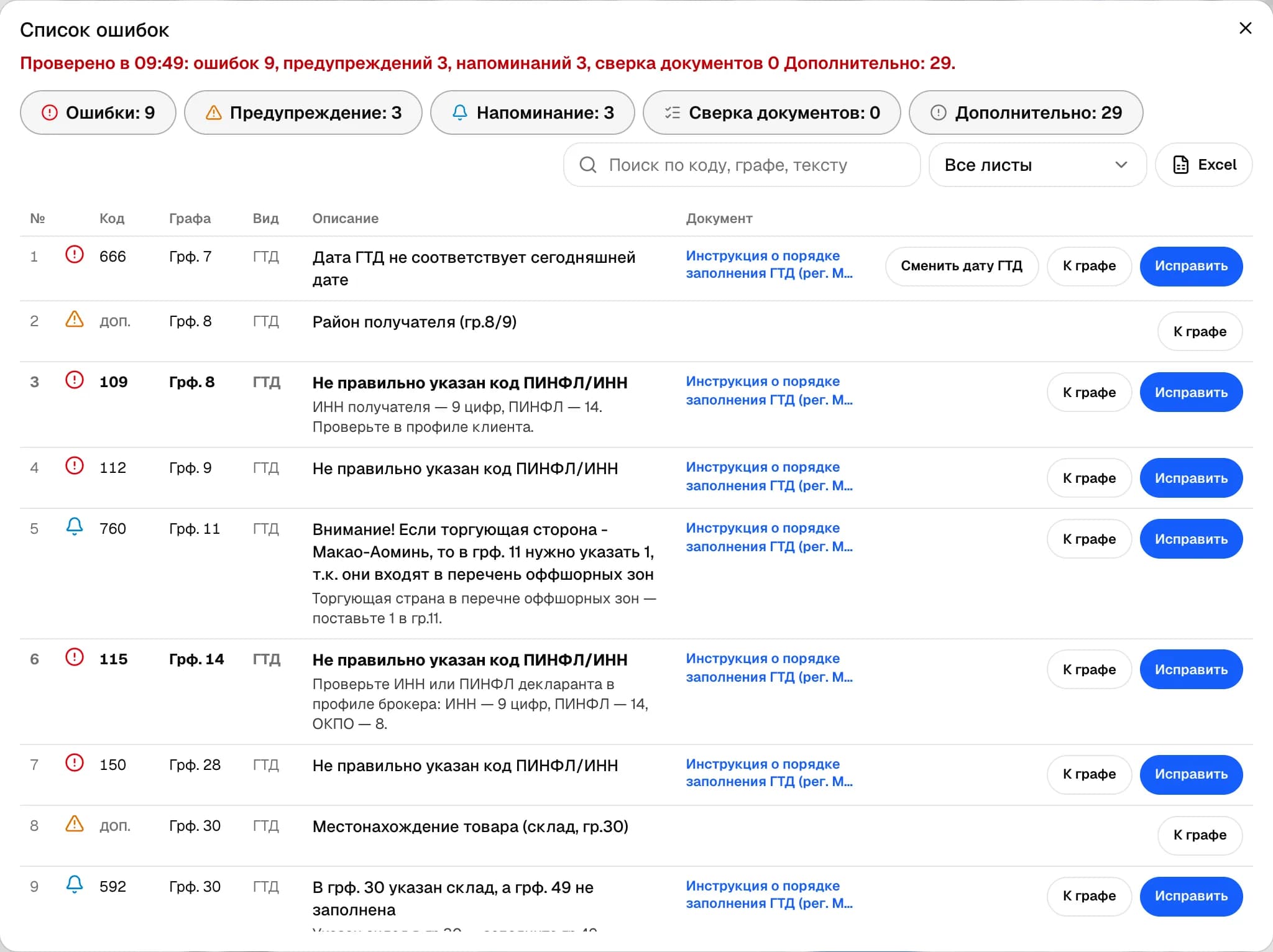Click К графе for code 115 row
This screenshot has height=952, width=1273.
point(1089,670)
